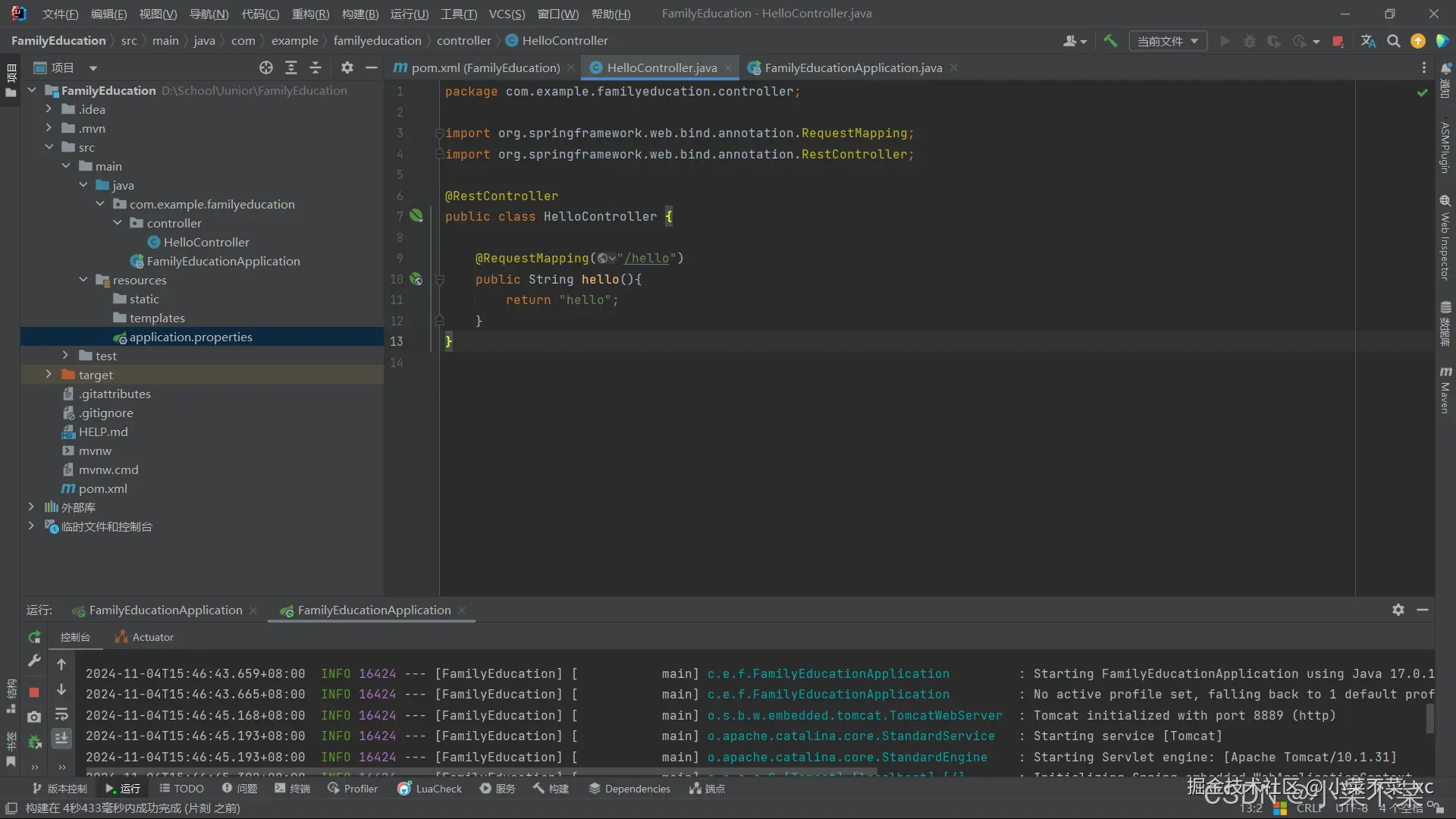Switch to the FamilyEducationApplication.java tab
This screenshot has height=819, width=1456.
[852, 67]
